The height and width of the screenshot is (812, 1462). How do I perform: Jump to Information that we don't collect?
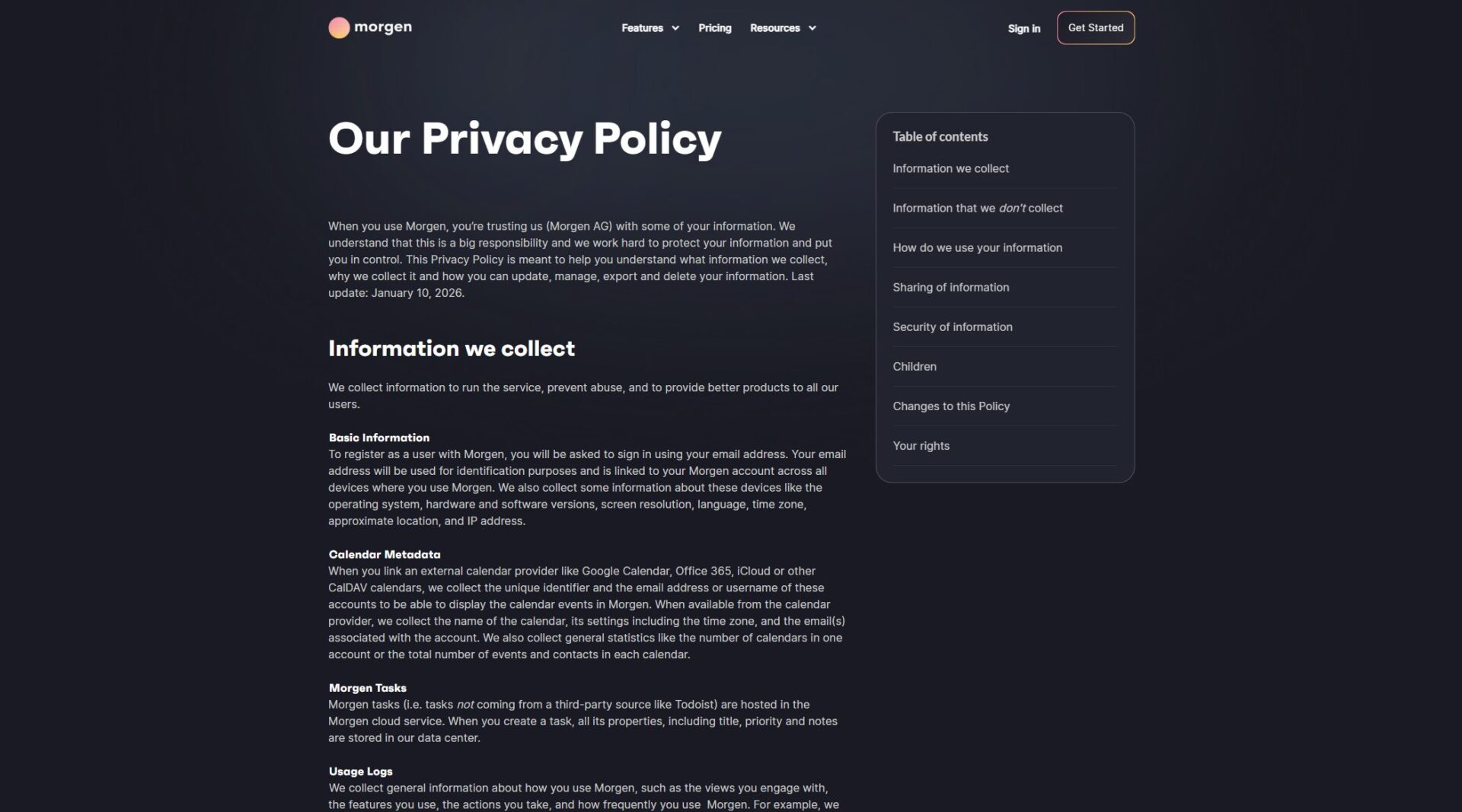pos(977,209)
